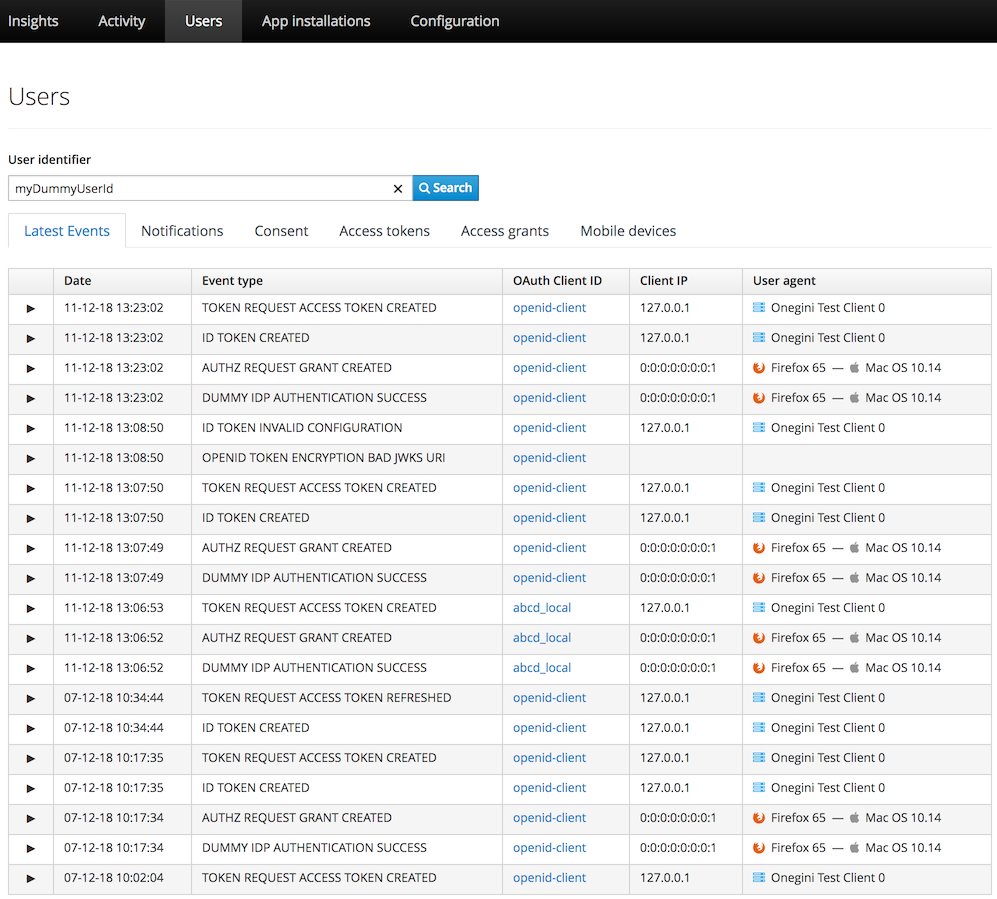Expand OPENID TOKEN ENCRYPTION BAD JWKS URI row

click(31, 458)
